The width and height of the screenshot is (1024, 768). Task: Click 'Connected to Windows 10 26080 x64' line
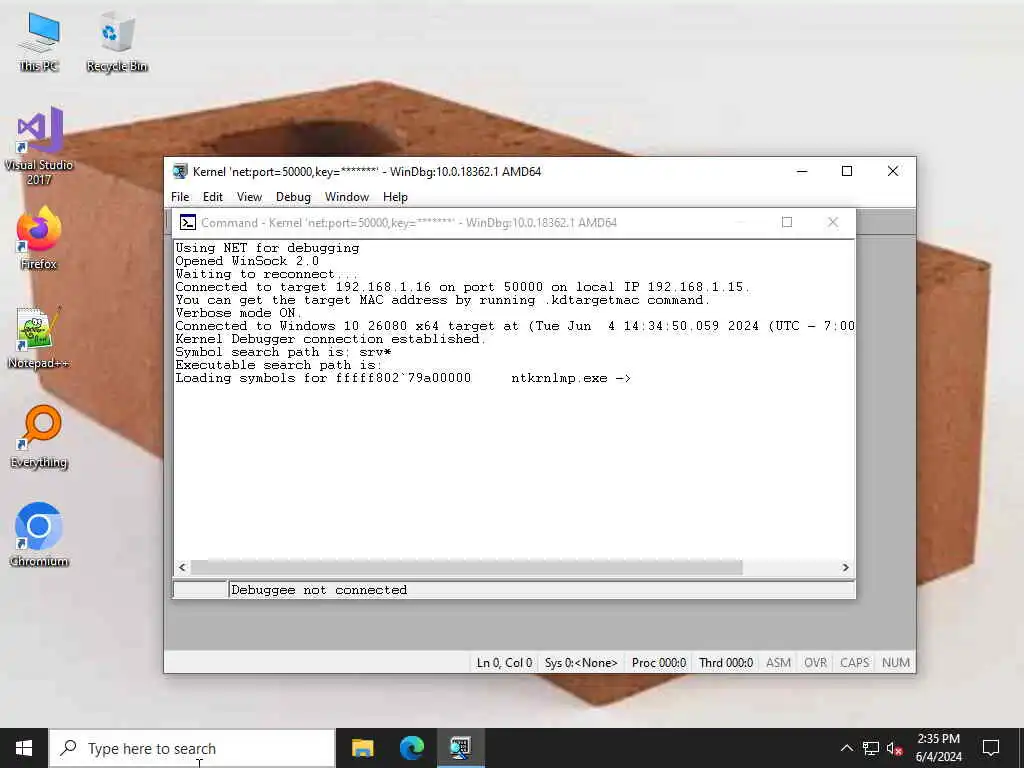(515, 326)
